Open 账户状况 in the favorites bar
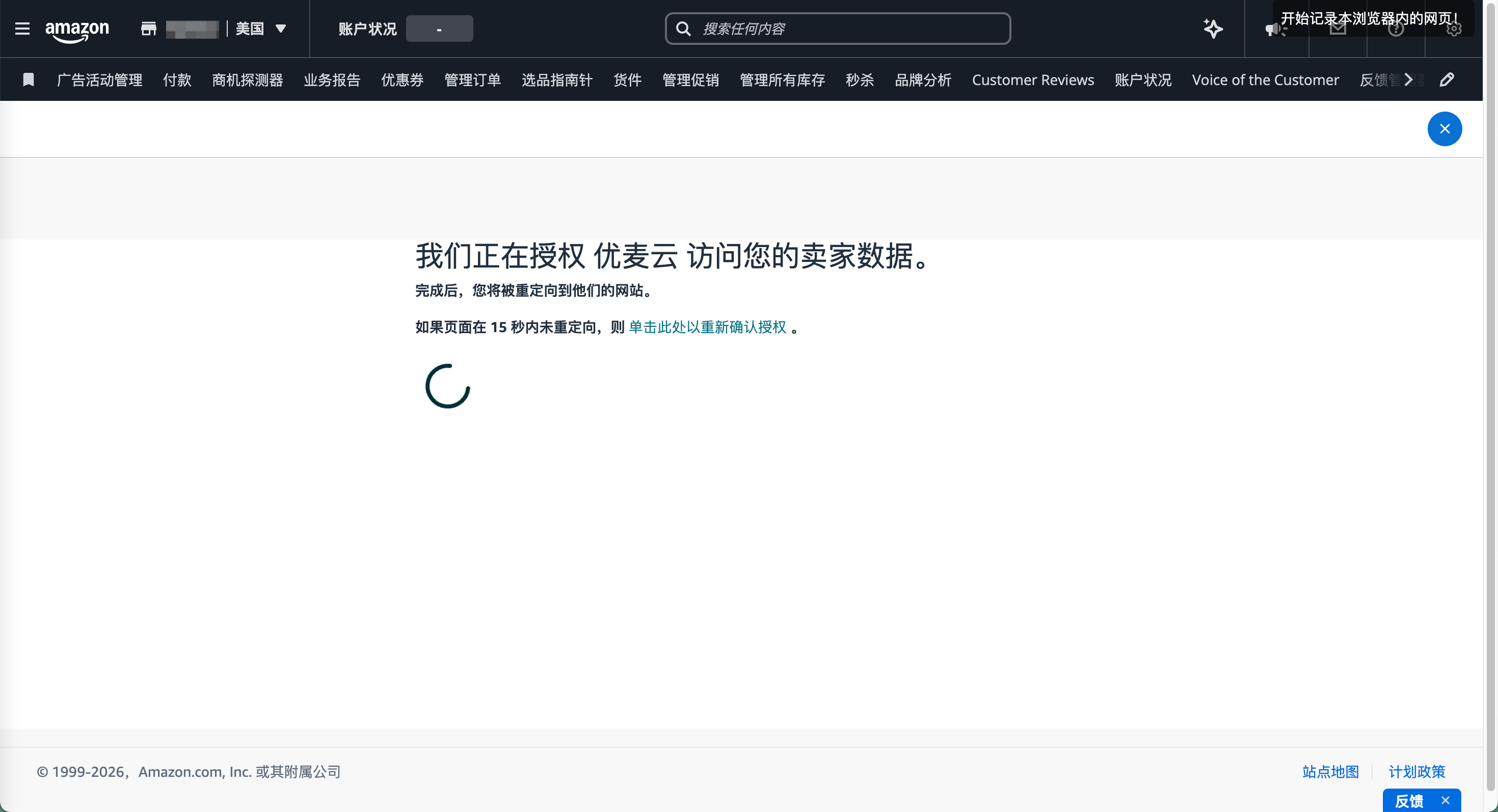 coord(1143,79)
